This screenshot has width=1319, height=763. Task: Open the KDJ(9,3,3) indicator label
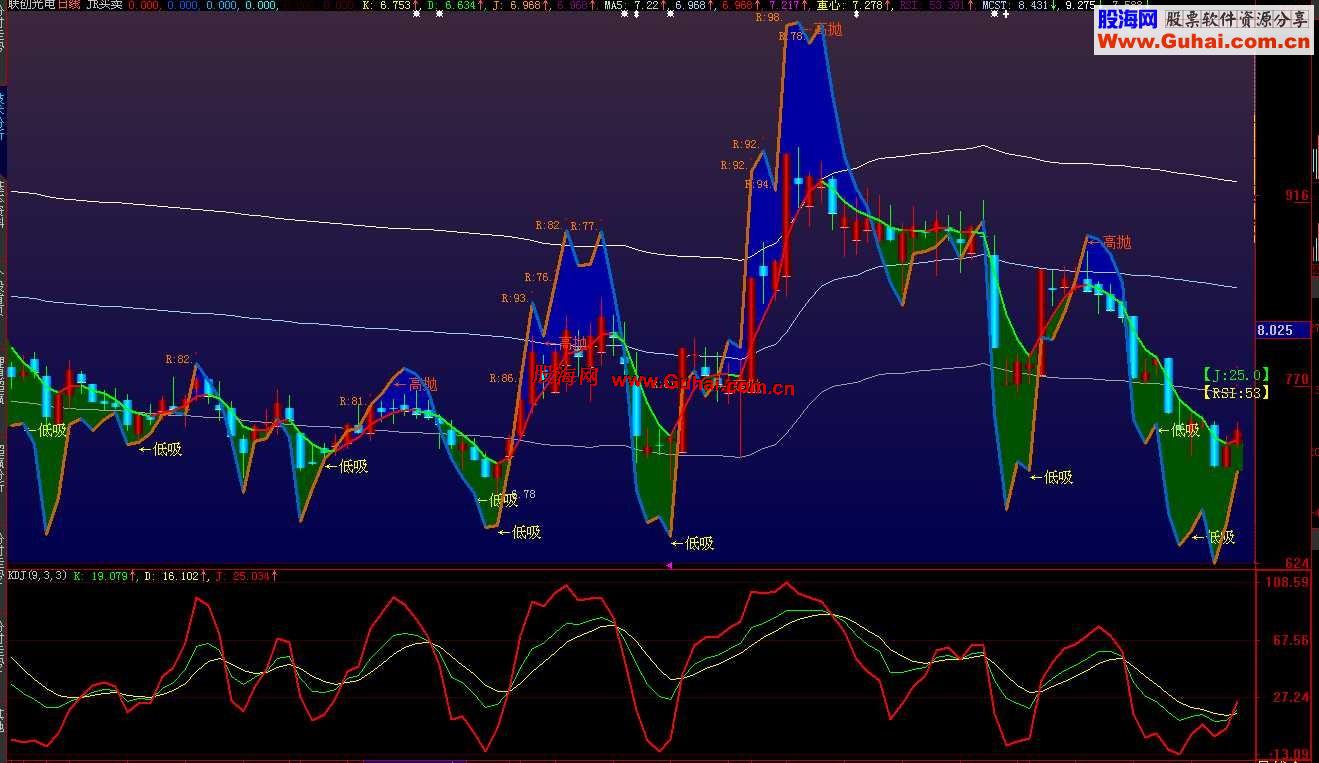coord(38,575)
